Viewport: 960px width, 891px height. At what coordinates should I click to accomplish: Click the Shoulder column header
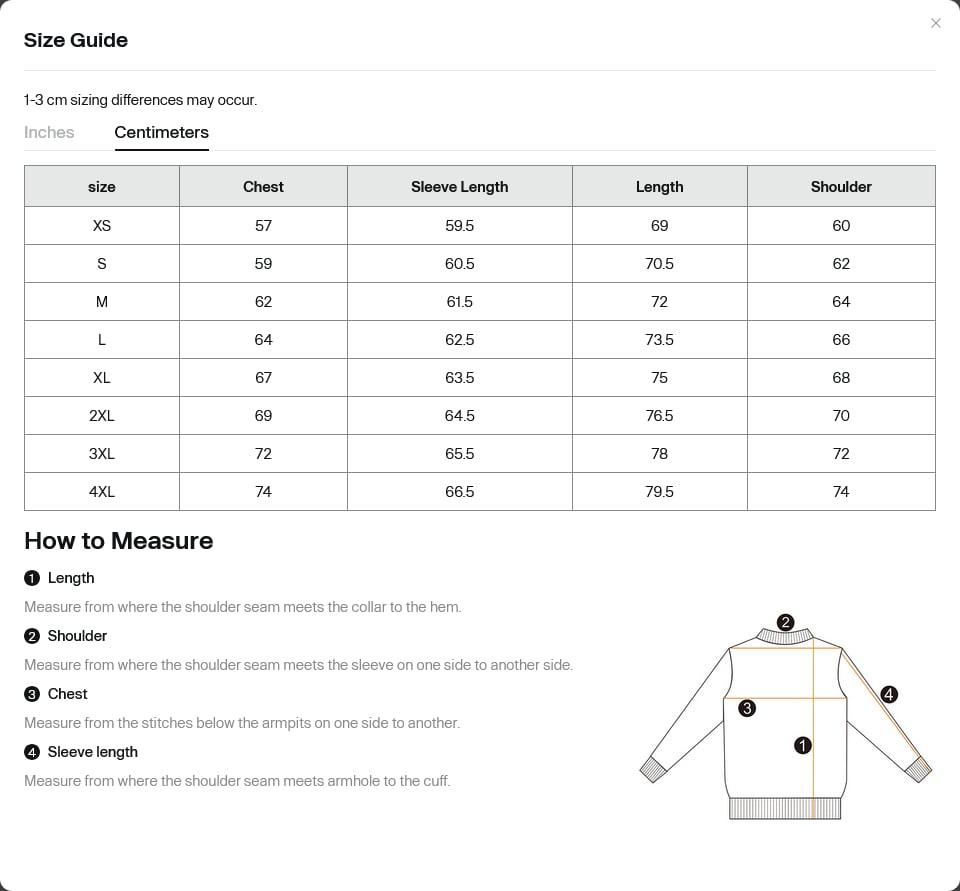[x=841, y=186]
